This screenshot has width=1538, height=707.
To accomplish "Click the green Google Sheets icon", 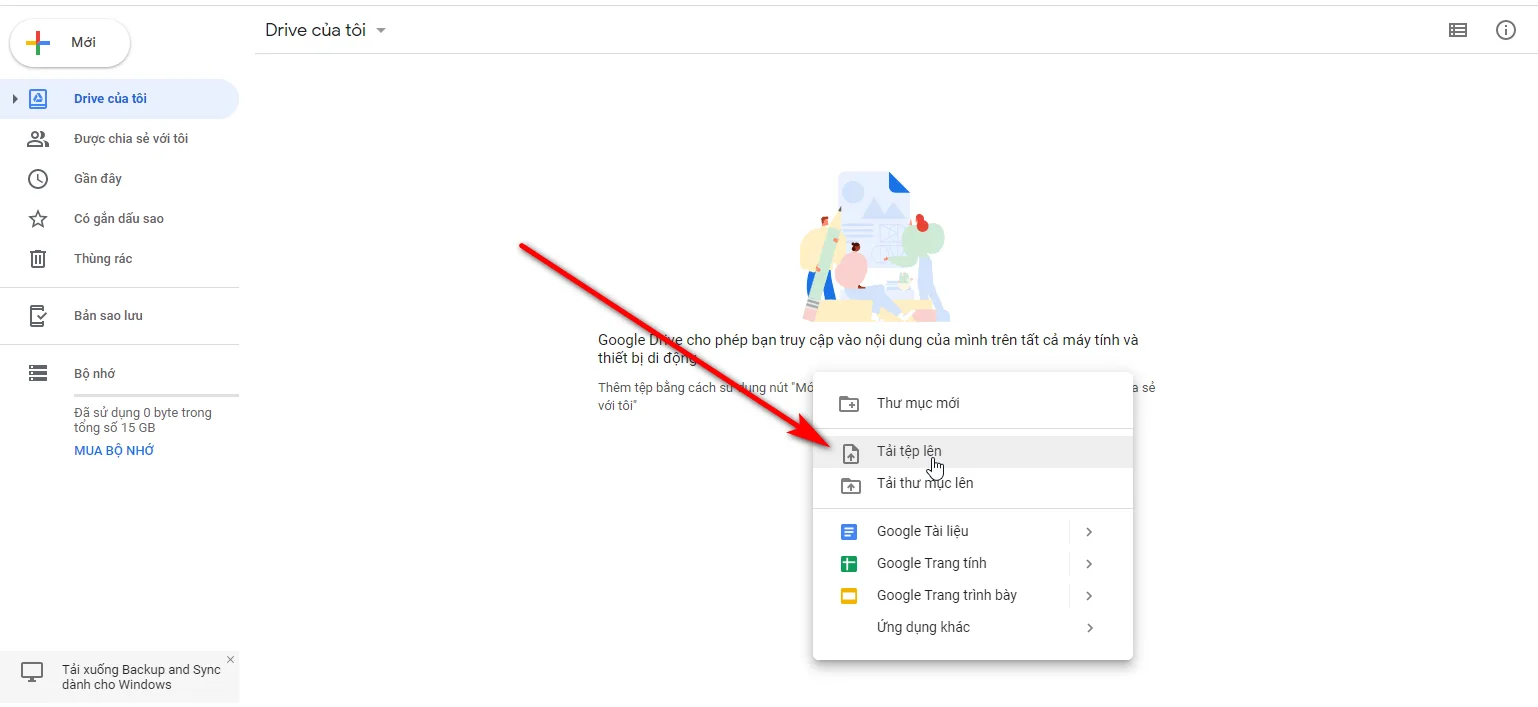I will coord(849,564).
